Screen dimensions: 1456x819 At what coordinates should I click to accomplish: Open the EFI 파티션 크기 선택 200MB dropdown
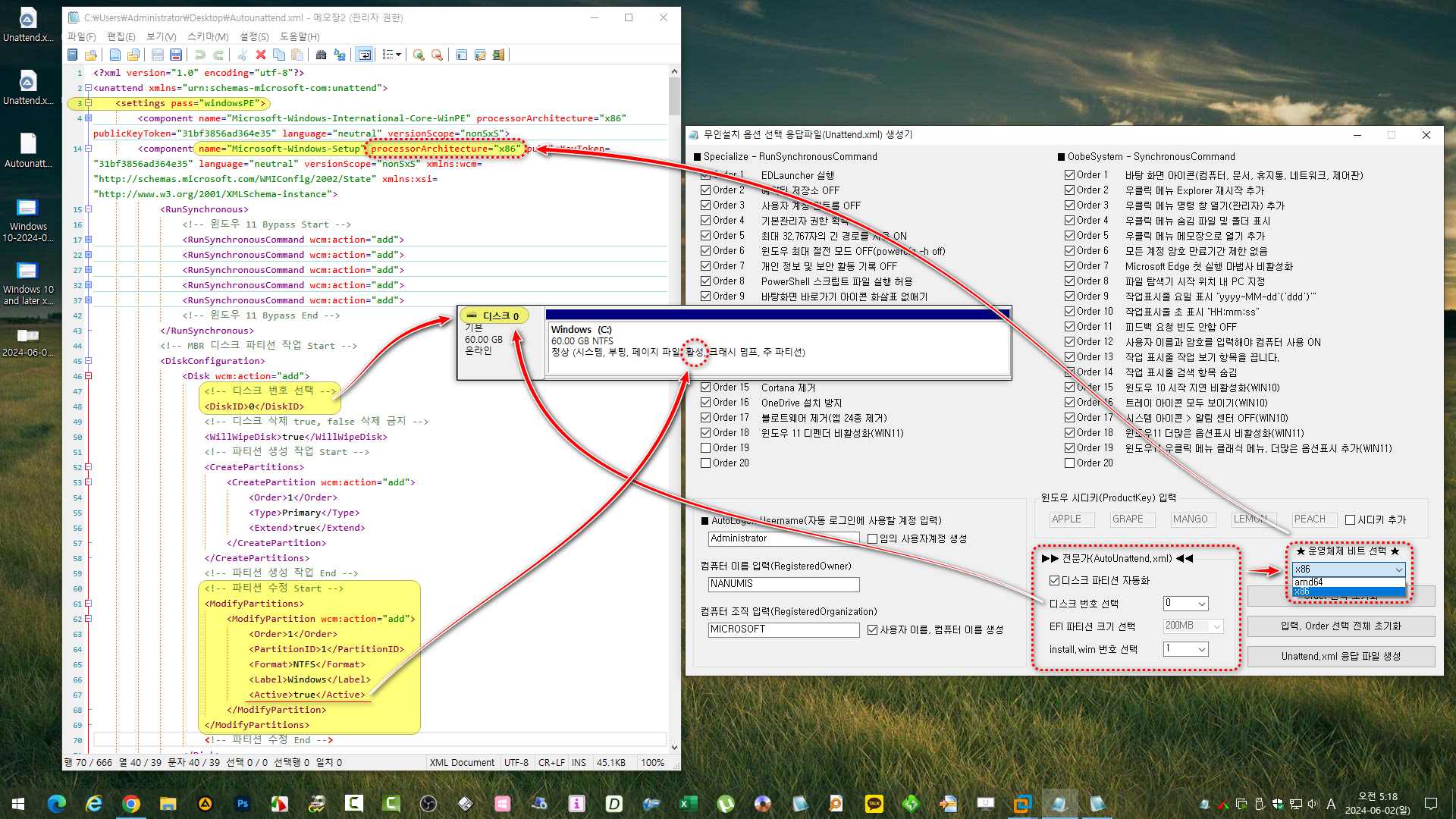(x=1193, y=626)
